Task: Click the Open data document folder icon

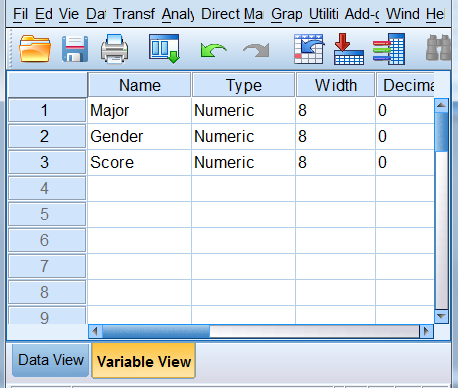Action: [35, 49]
